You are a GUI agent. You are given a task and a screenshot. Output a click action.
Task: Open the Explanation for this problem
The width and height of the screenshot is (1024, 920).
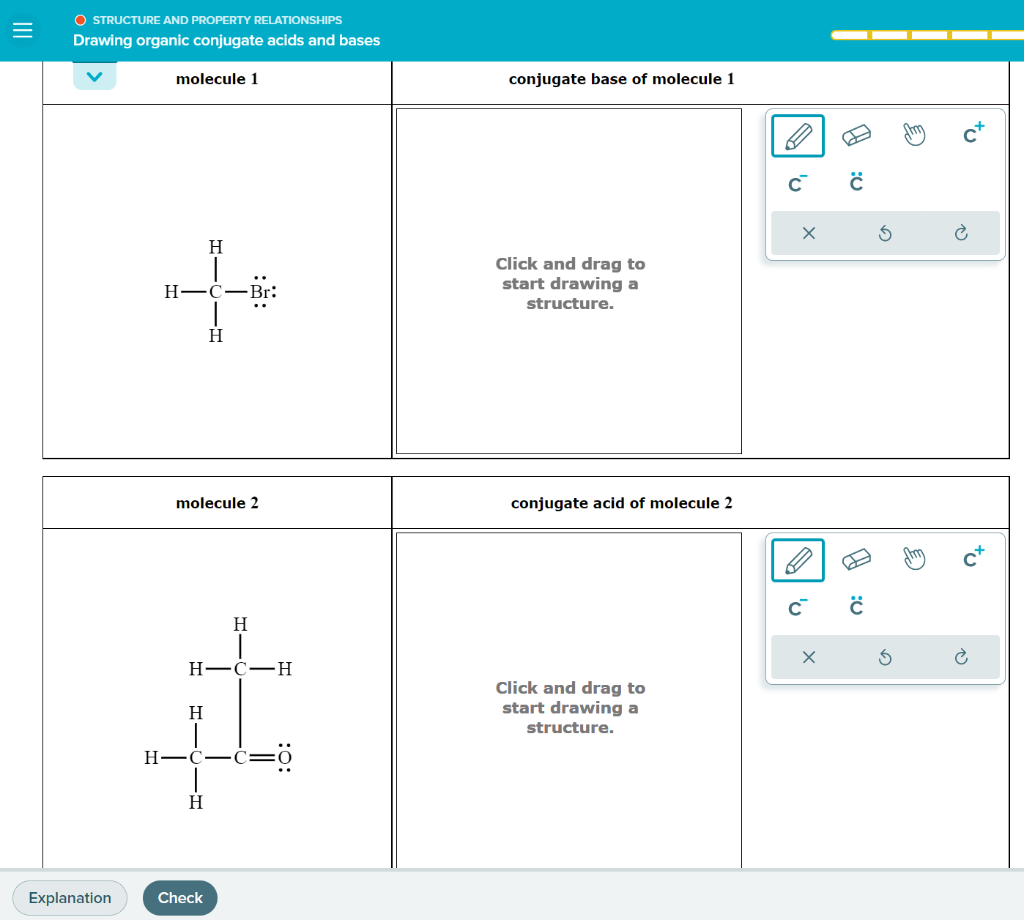coord(70,898)
